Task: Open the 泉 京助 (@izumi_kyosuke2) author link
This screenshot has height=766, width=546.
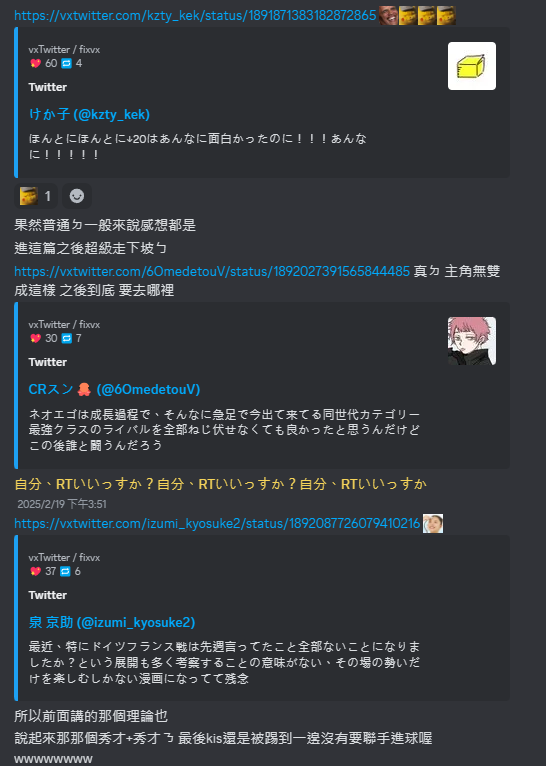Action: 112,622
